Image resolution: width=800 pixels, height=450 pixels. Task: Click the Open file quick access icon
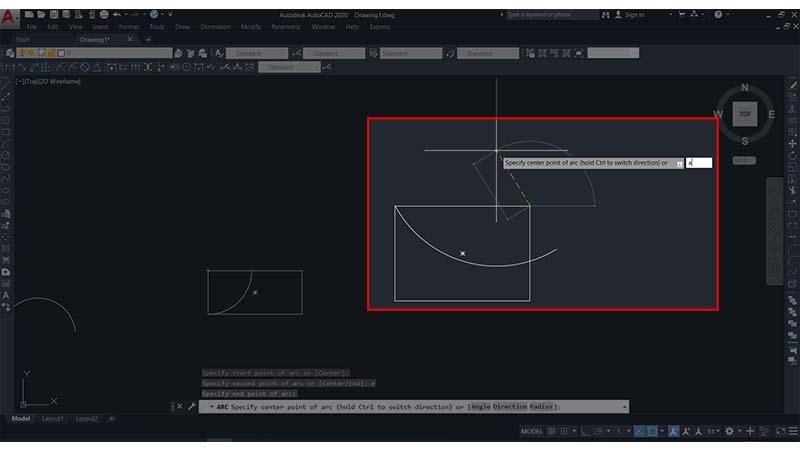[41, 14]
